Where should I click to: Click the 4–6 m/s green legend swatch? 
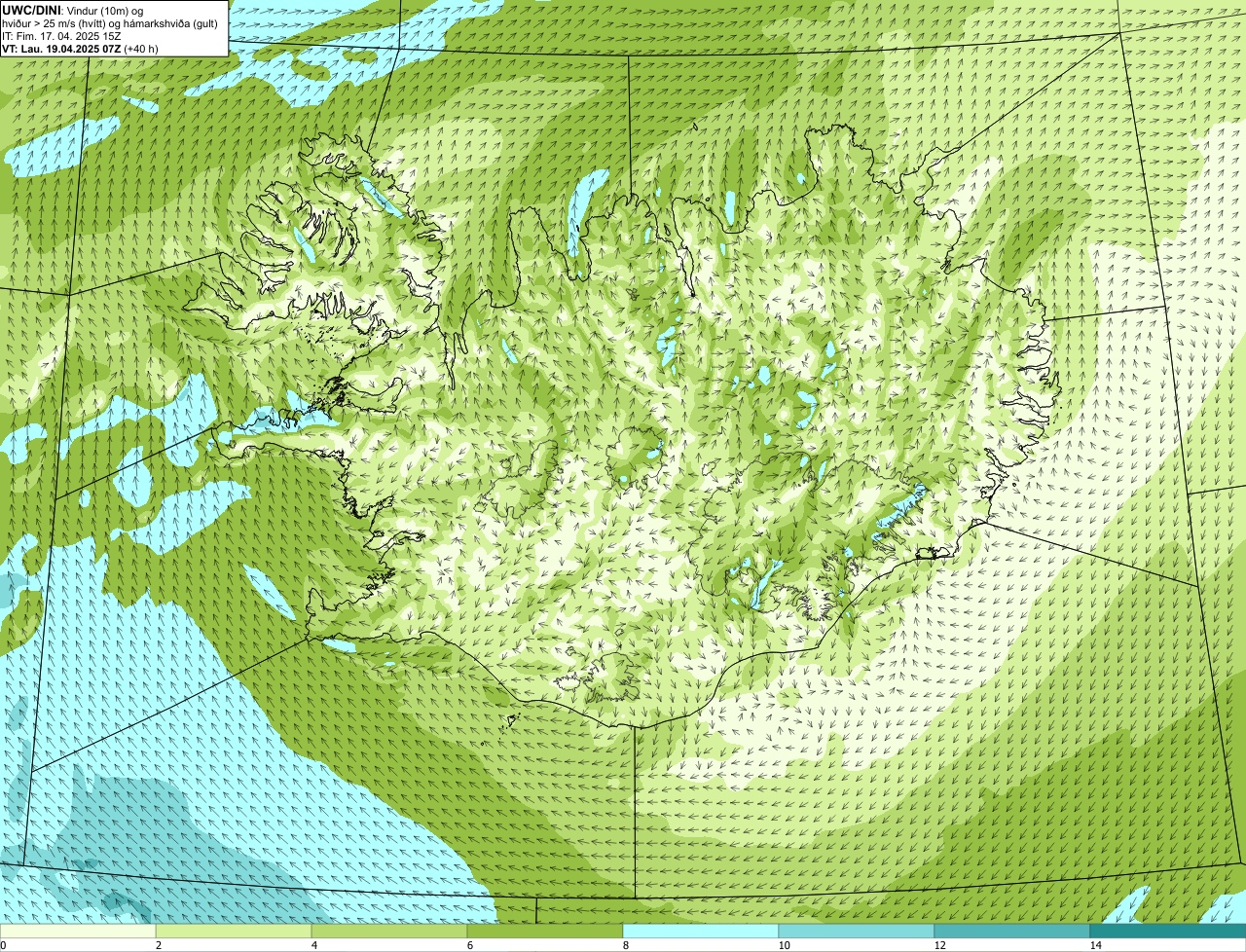point(389,932)
